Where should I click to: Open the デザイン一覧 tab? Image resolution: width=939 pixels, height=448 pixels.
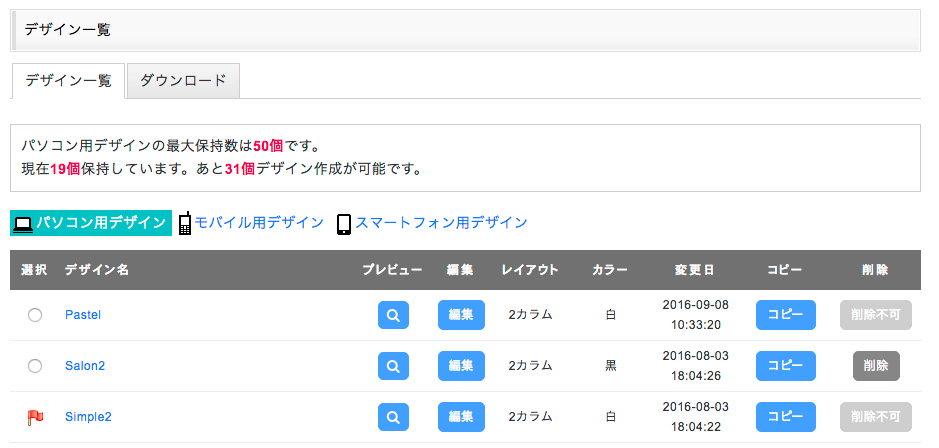68,81
